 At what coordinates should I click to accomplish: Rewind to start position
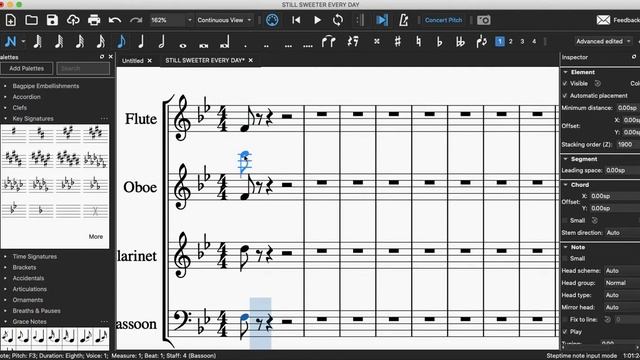click(x=296, y=20)
